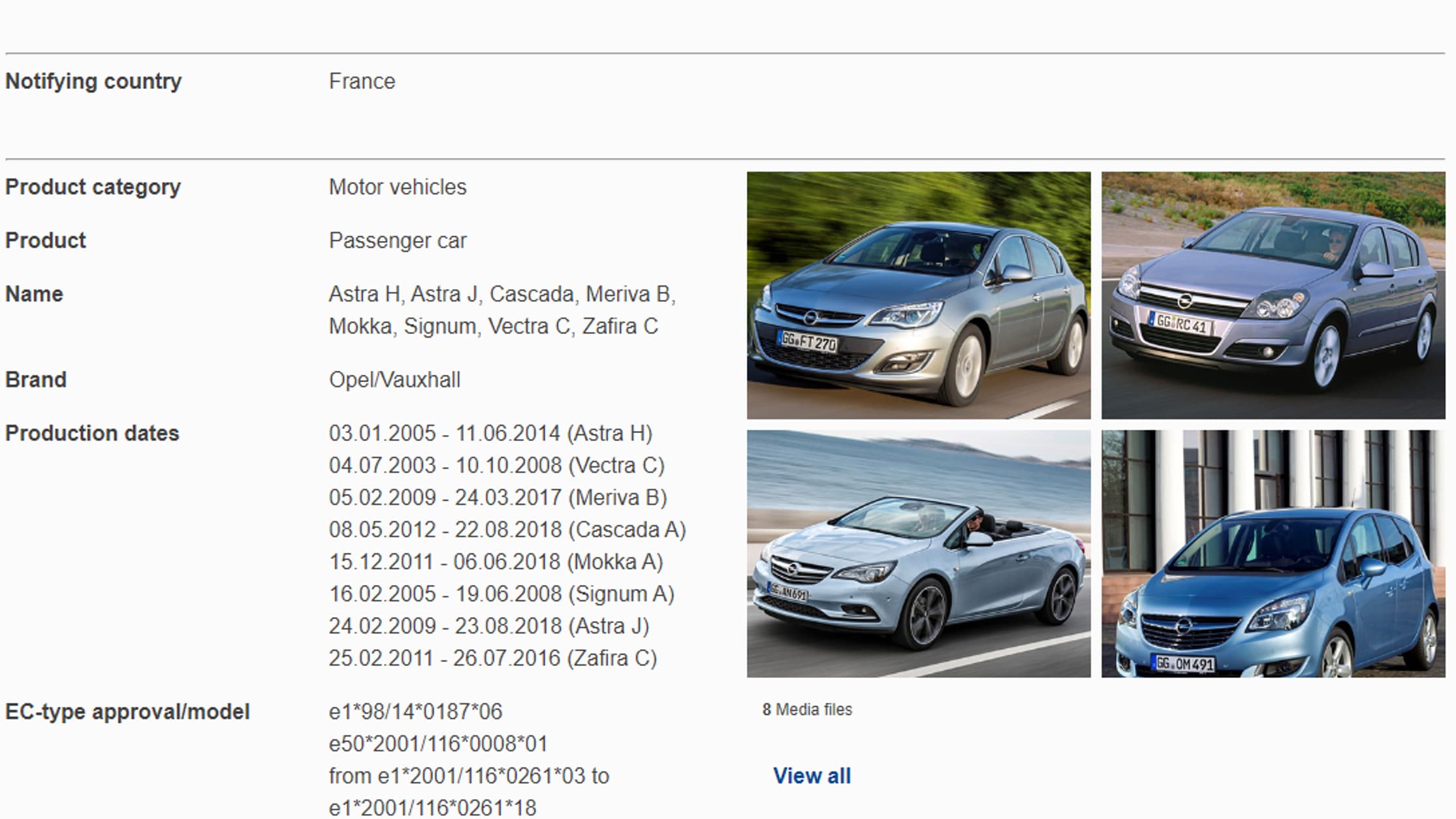Click the 'Product category' label
The width and height of the screenshot is (1456, 819).
tap(93, 187)
